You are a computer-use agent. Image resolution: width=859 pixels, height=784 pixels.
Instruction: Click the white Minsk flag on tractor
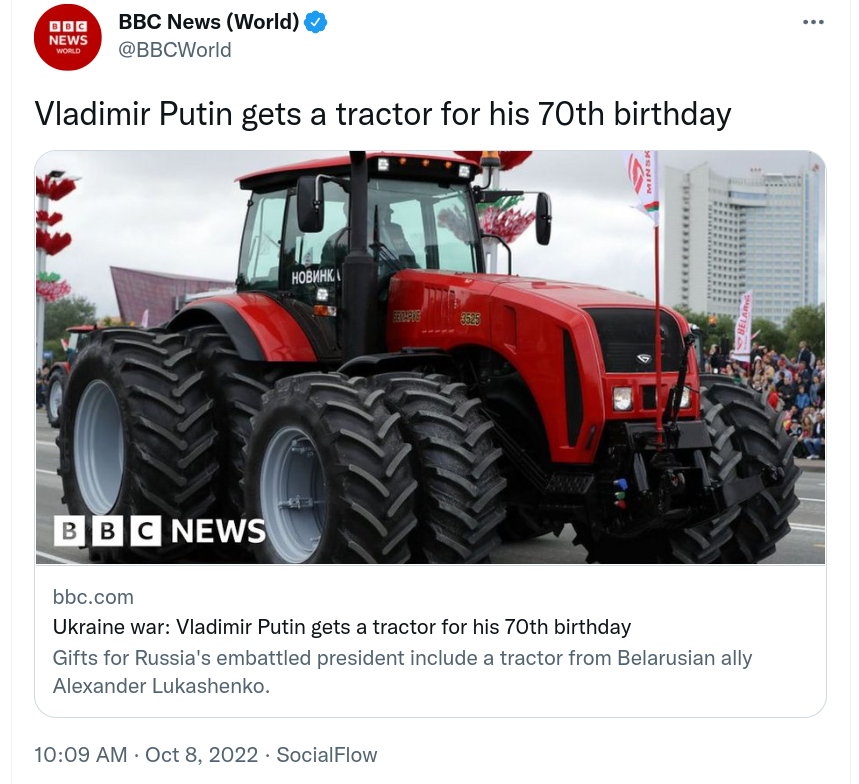click(642, 186)
